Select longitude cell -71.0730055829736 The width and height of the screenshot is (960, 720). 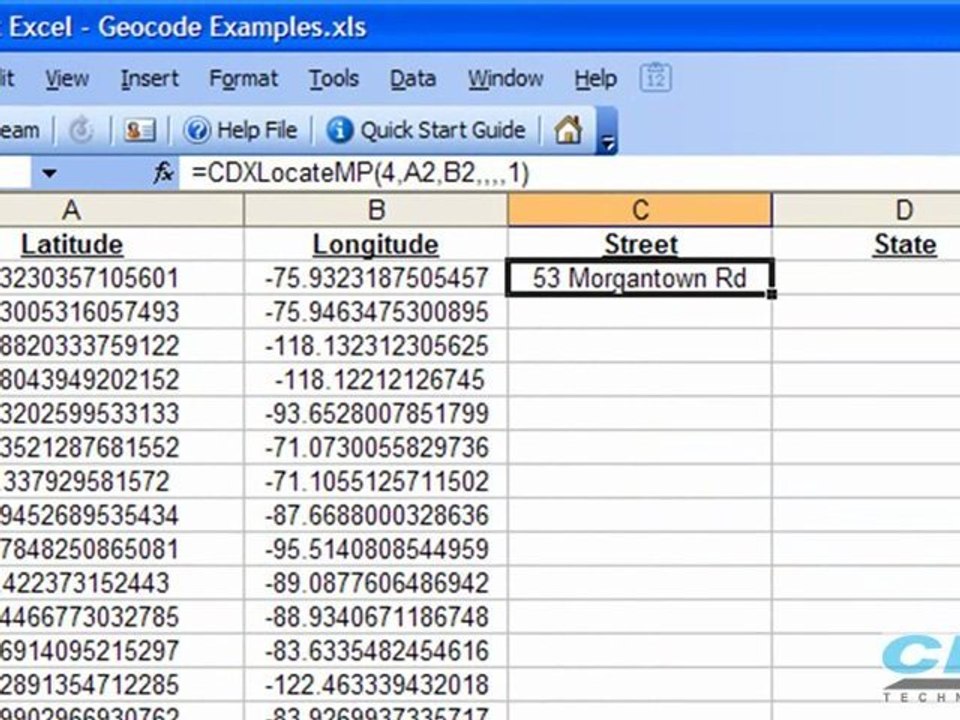tap(376, 447)
